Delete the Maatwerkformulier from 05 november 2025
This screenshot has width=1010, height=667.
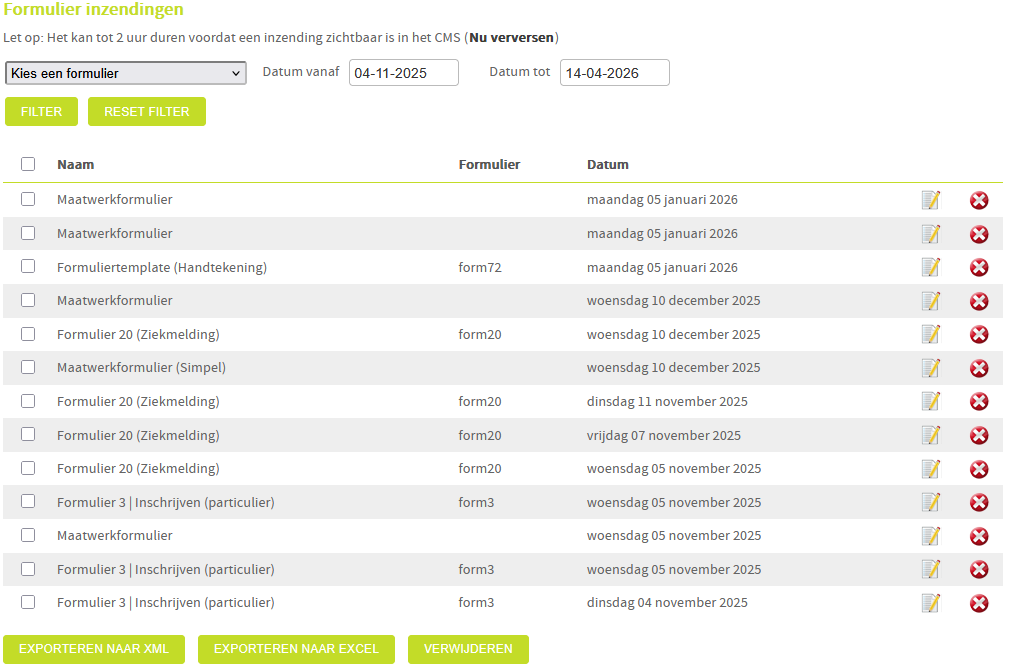tap(979, 536)
